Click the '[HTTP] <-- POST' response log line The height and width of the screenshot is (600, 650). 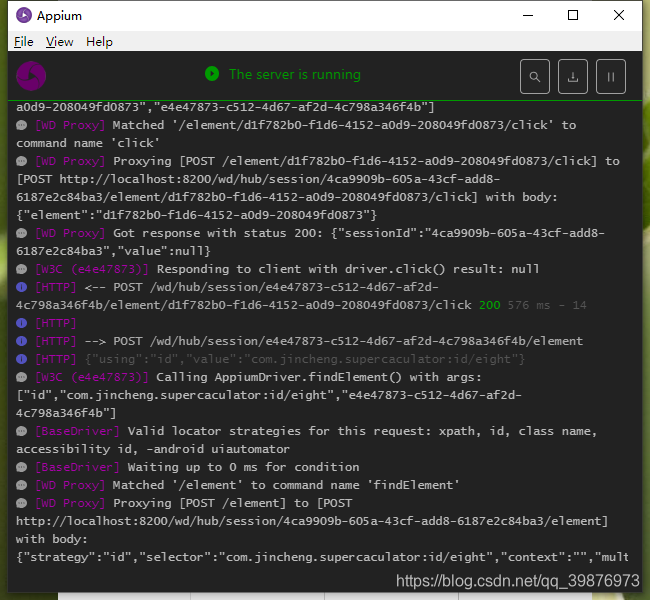(x=301, y=296)
